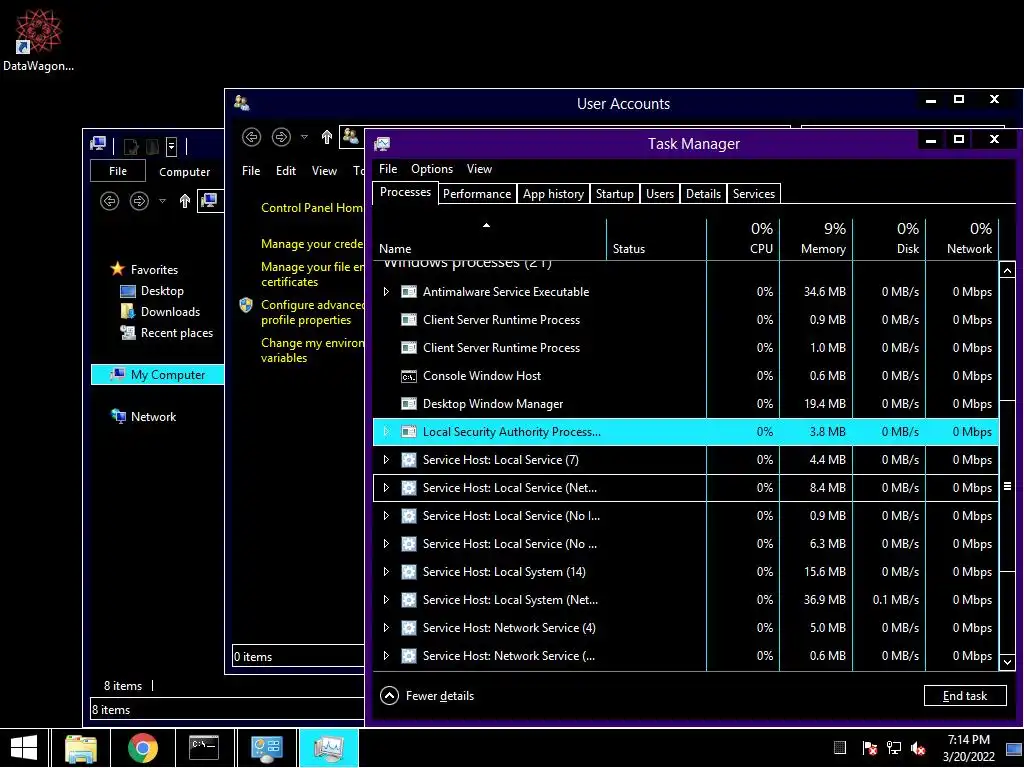Go back in the User Accounts window
The image size is (1024, 768).
coord(251,136)
